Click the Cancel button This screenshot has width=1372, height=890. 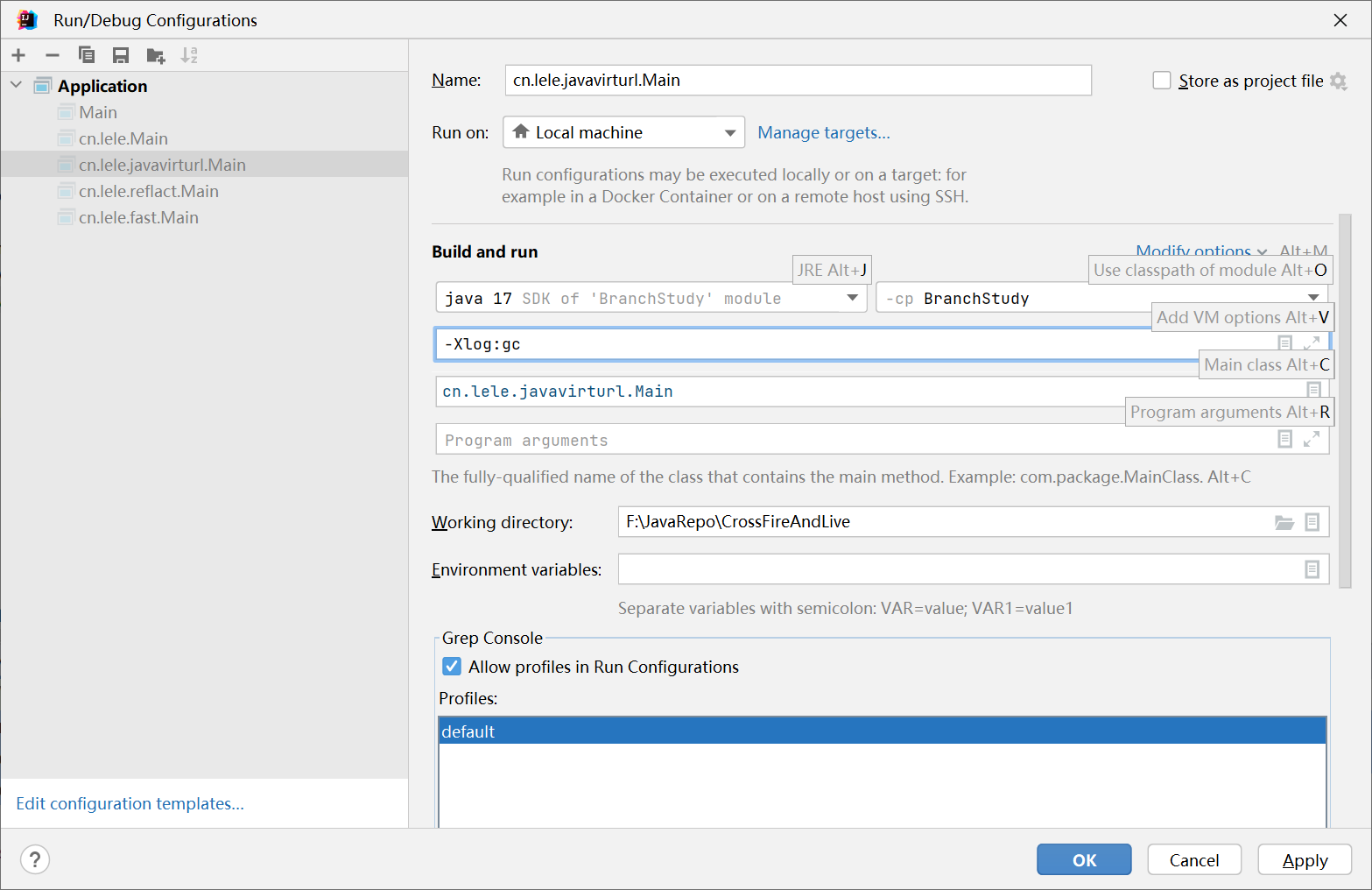(x=1194, y=859)
